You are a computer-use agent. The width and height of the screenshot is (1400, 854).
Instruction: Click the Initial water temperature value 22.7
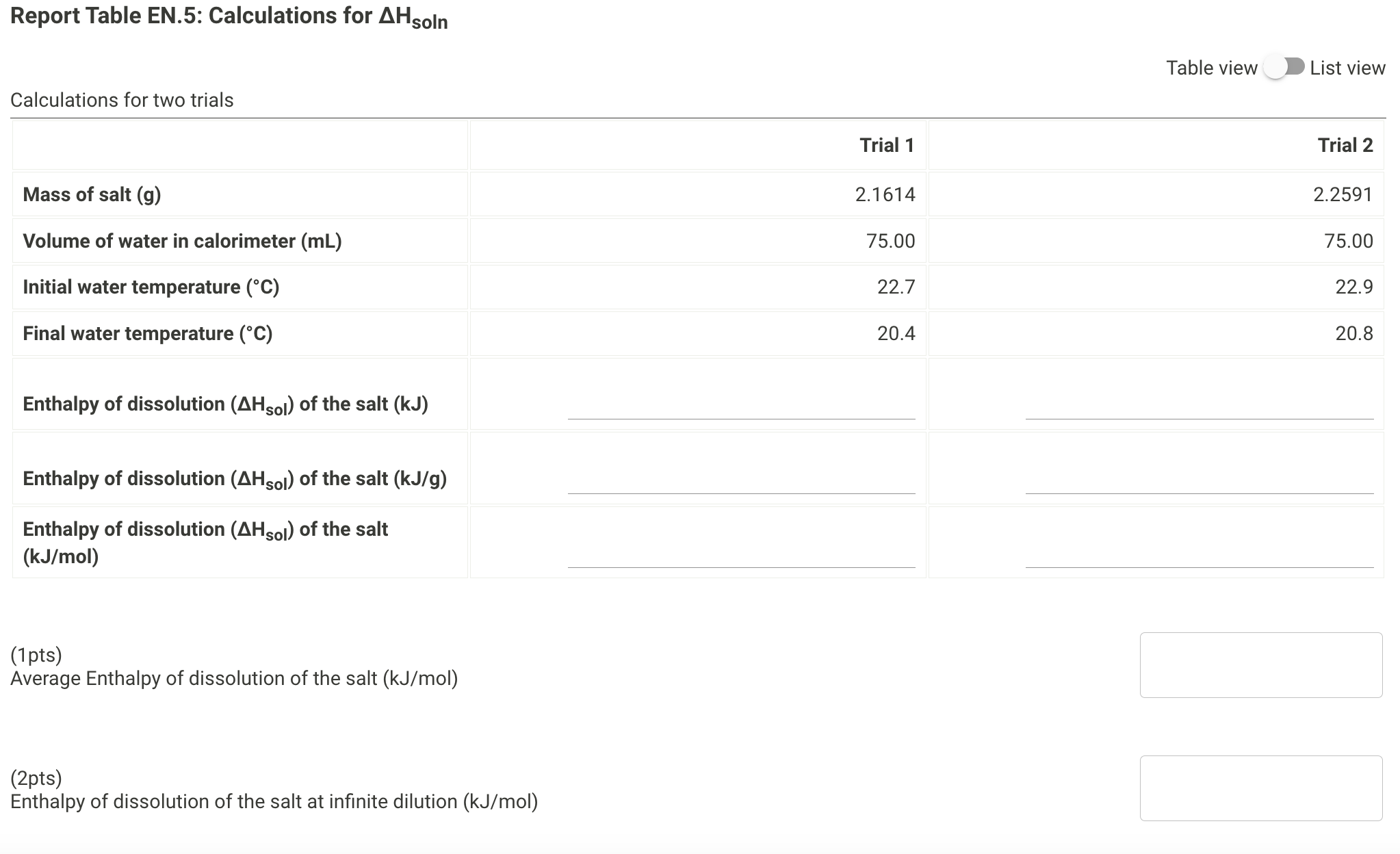[897, 287]
